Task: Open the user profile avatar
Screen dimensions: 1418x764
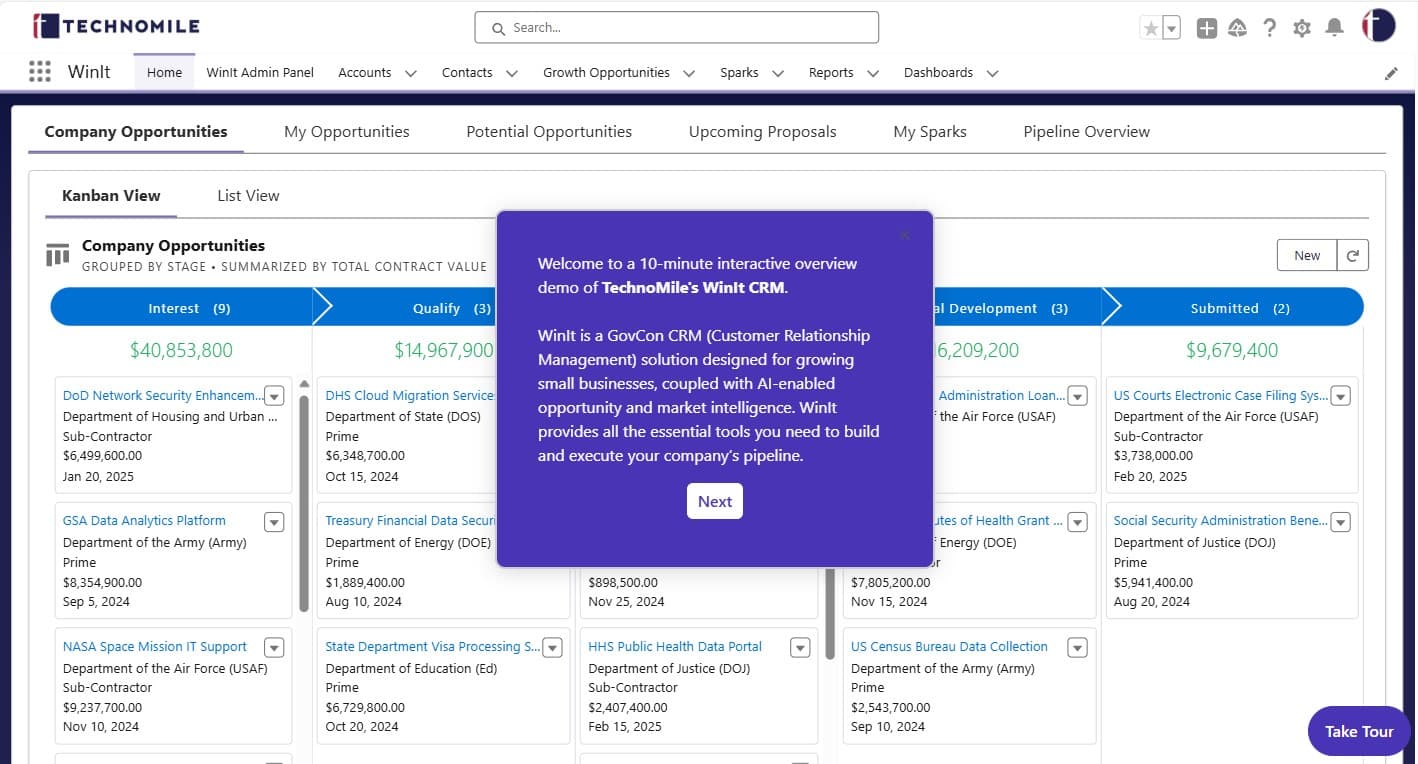Action: pos(1377,27)
